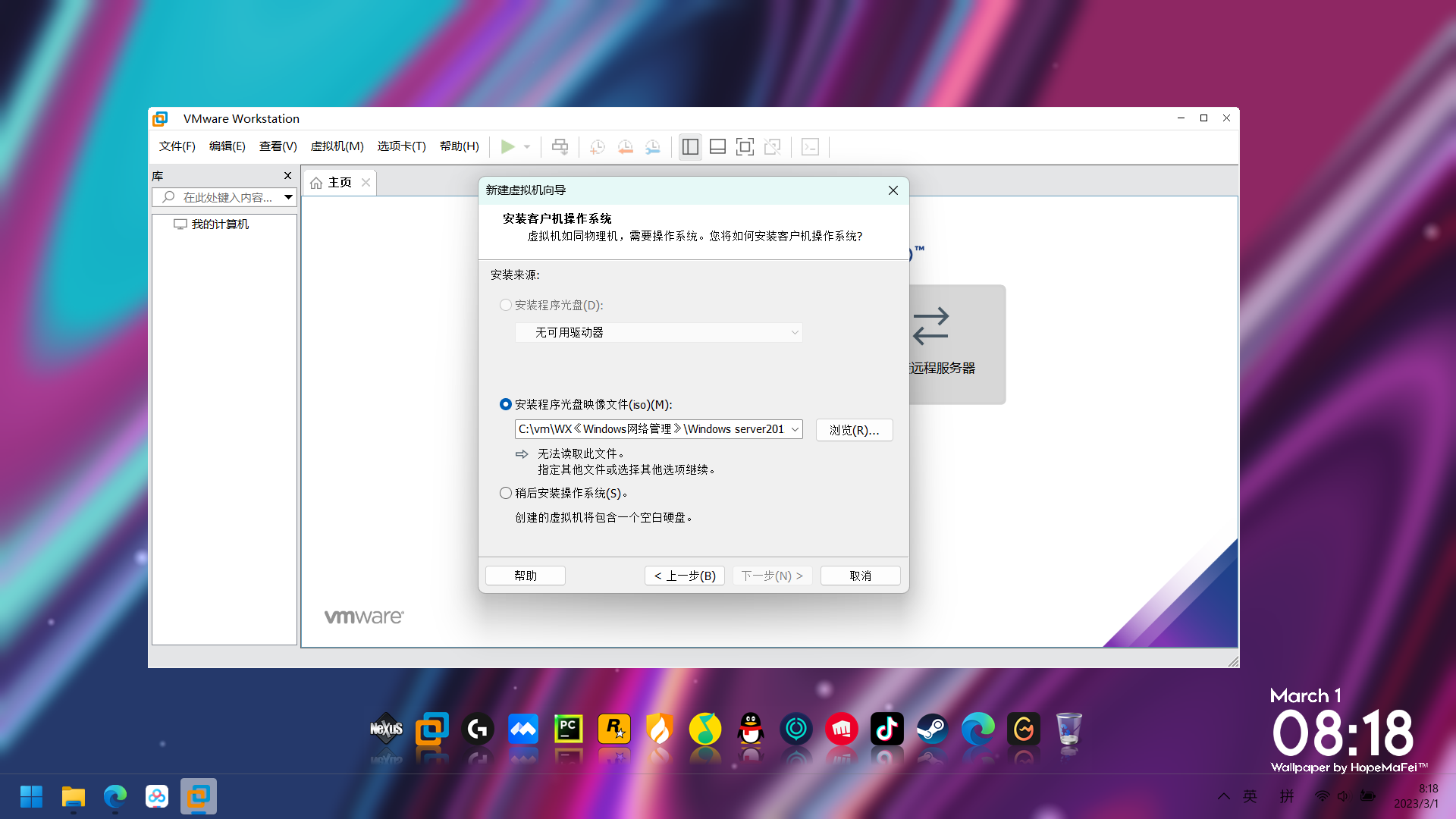Expand the library search filter dropdown

pos(288,197)
